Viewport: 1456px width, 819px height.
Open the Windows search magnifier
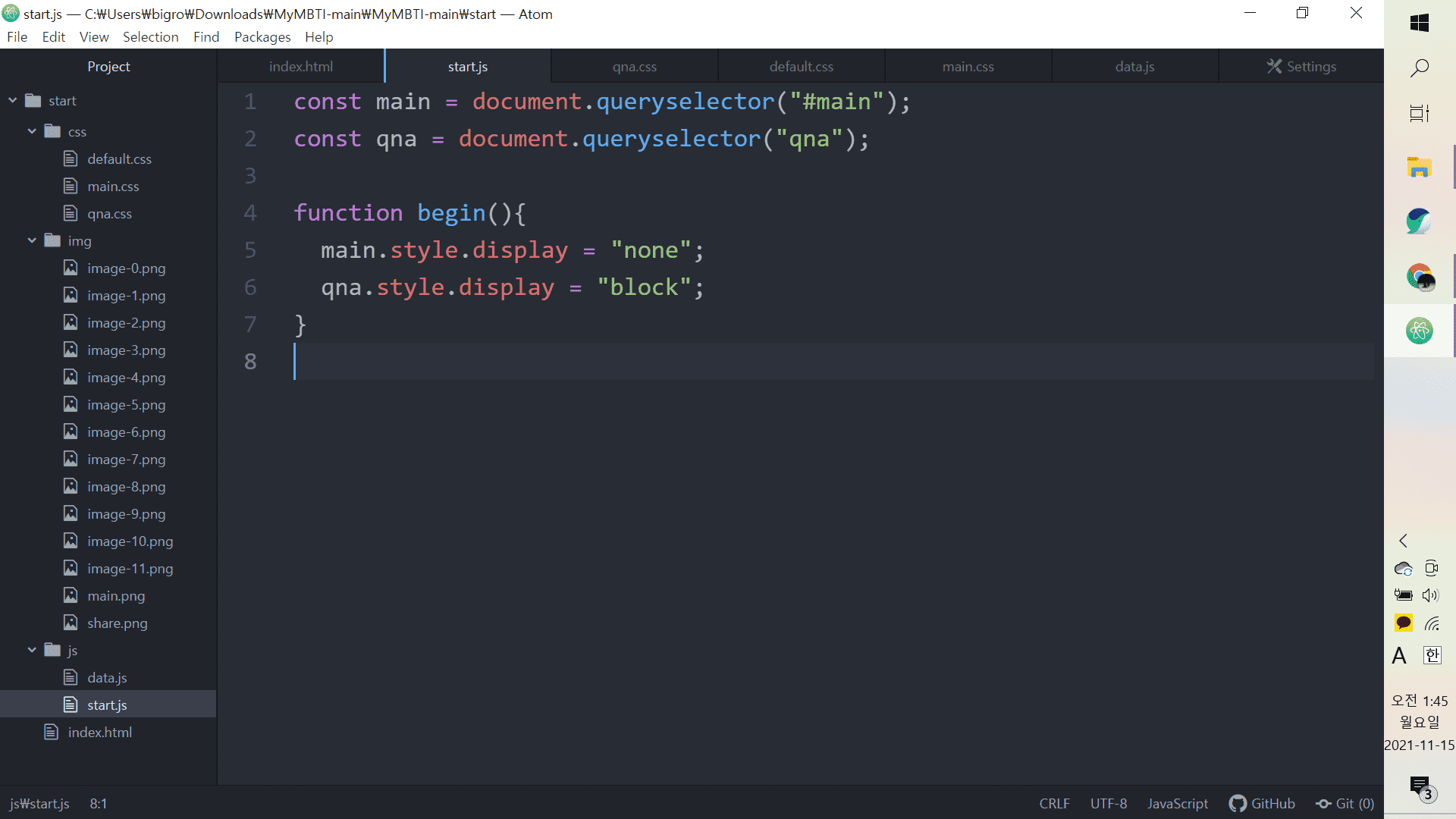coord(1419,68)
